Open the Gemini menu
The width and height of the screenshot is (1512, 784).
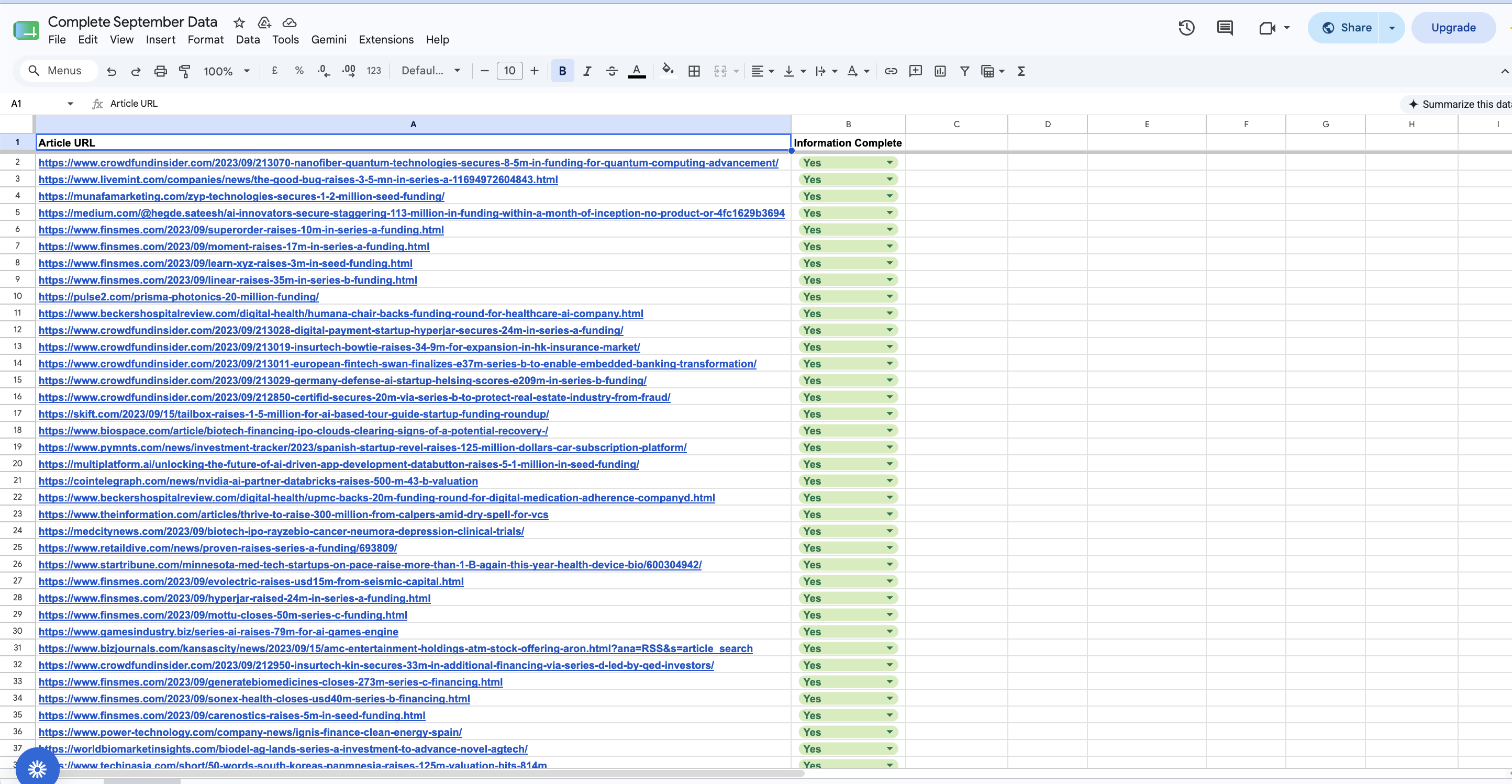click(329, 39)
